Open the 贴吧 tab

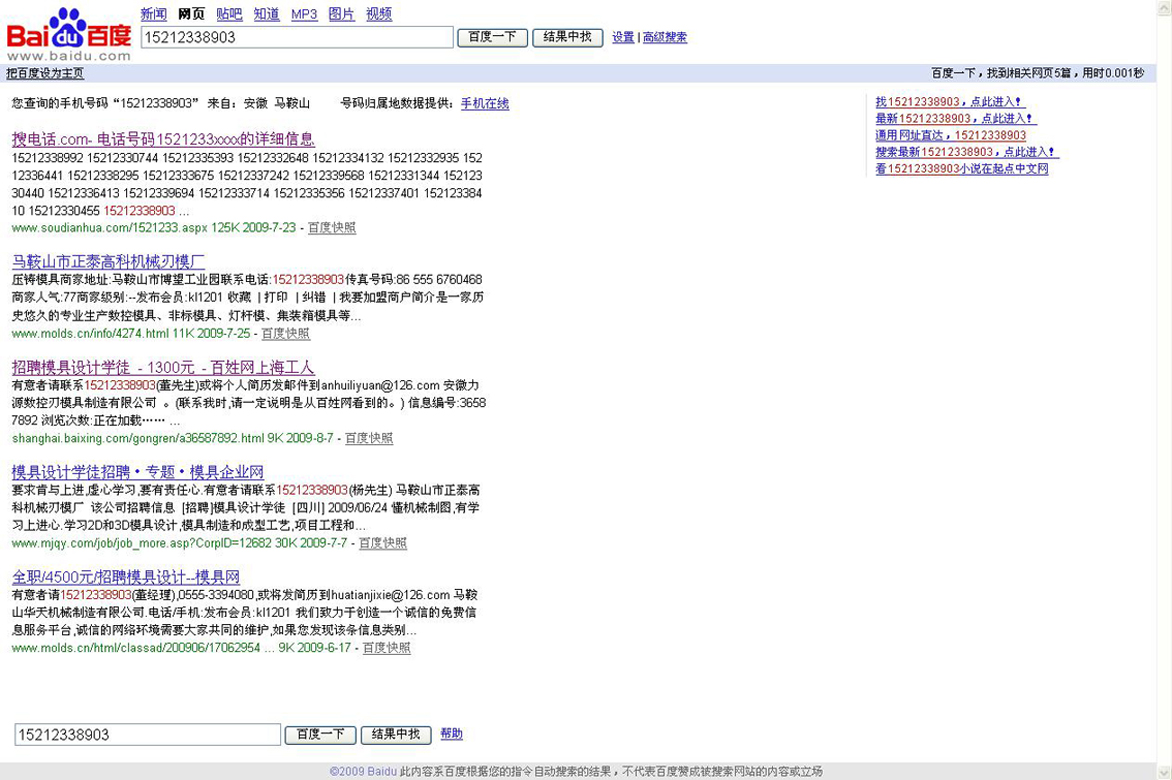(x=229, y=13)
